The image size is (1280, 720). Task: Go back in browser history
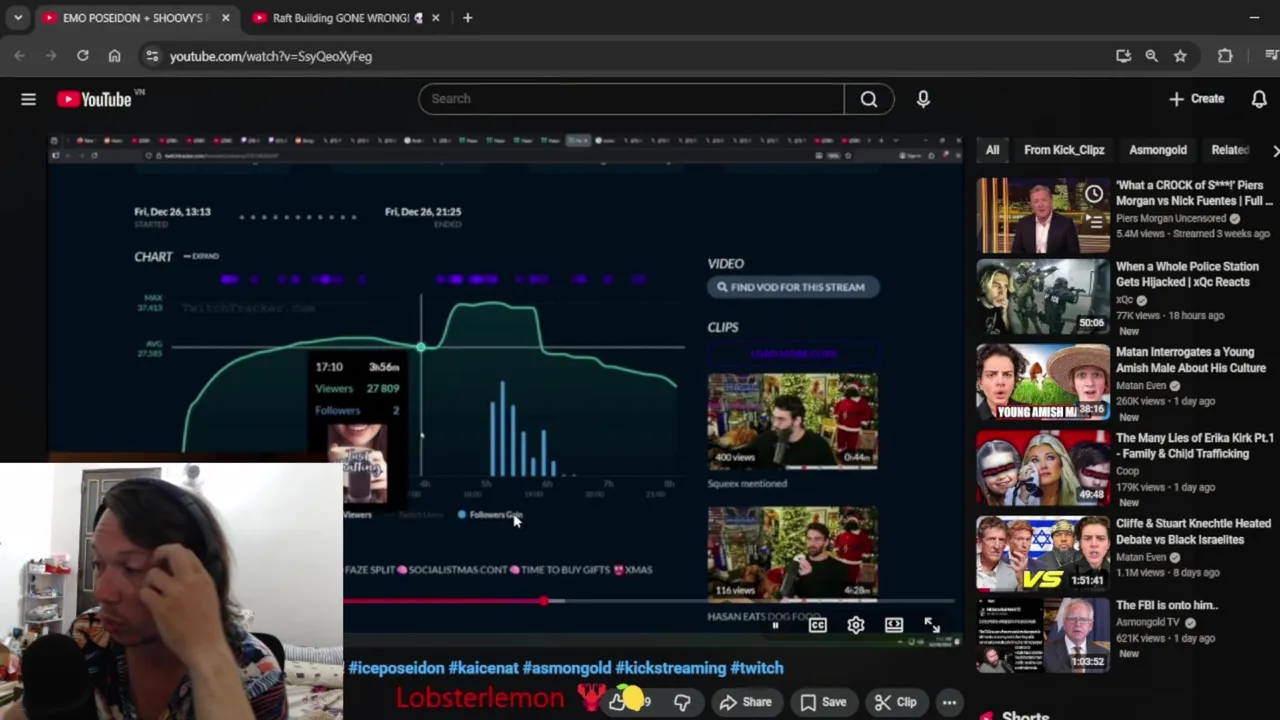[x=20, y=56]
